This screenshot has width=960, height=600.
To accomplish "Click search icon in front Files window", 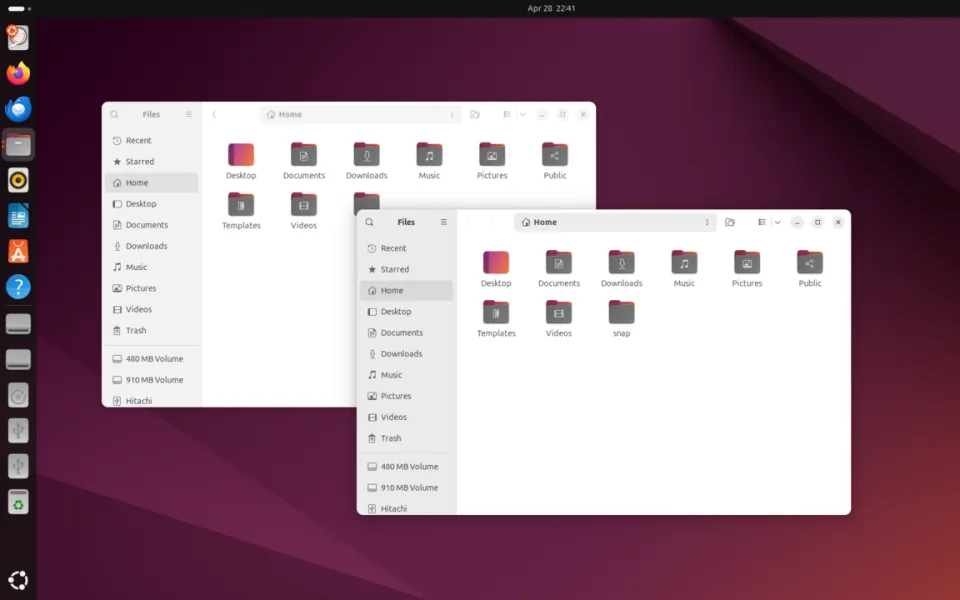I will pos(369,222).
